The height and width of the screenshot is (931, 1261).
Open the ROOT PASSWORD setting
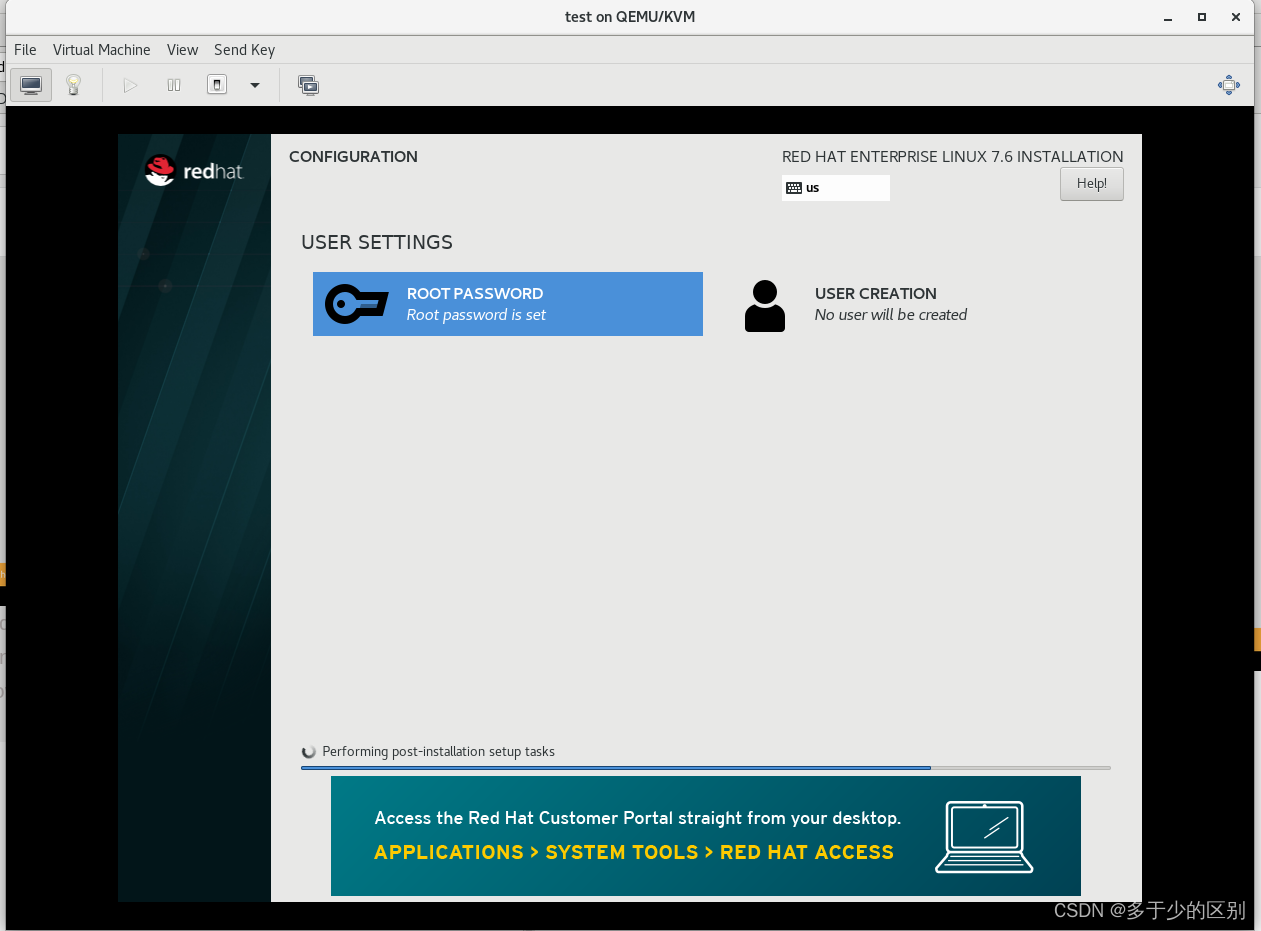(x=508, y=304)
